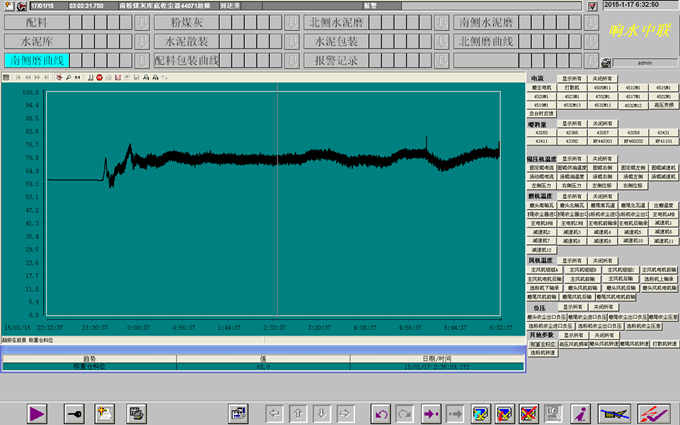680x425 pixels.
Task: Click the up arrow navigation icon
Action: pyautogui.click(x=298, y=412)
